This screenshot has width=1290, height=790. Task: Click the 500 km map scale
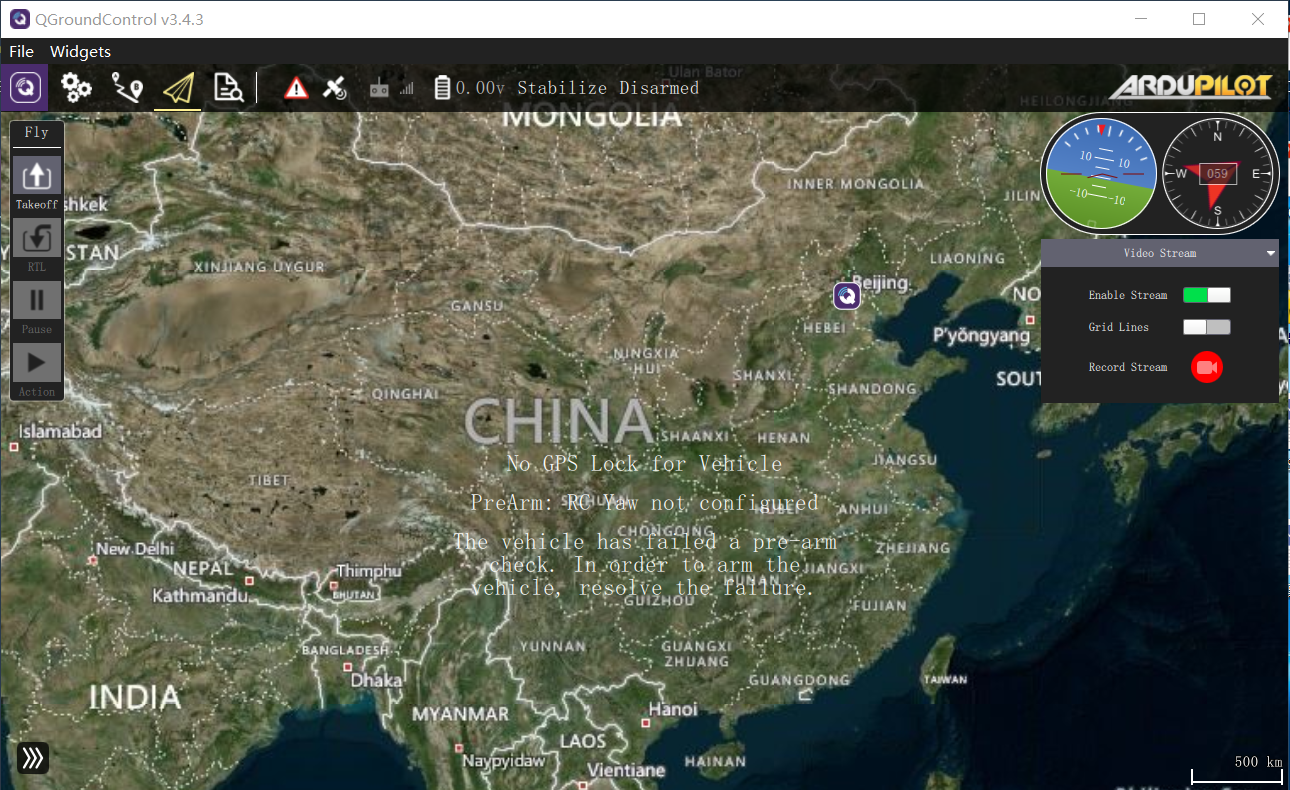point(1237,768)
